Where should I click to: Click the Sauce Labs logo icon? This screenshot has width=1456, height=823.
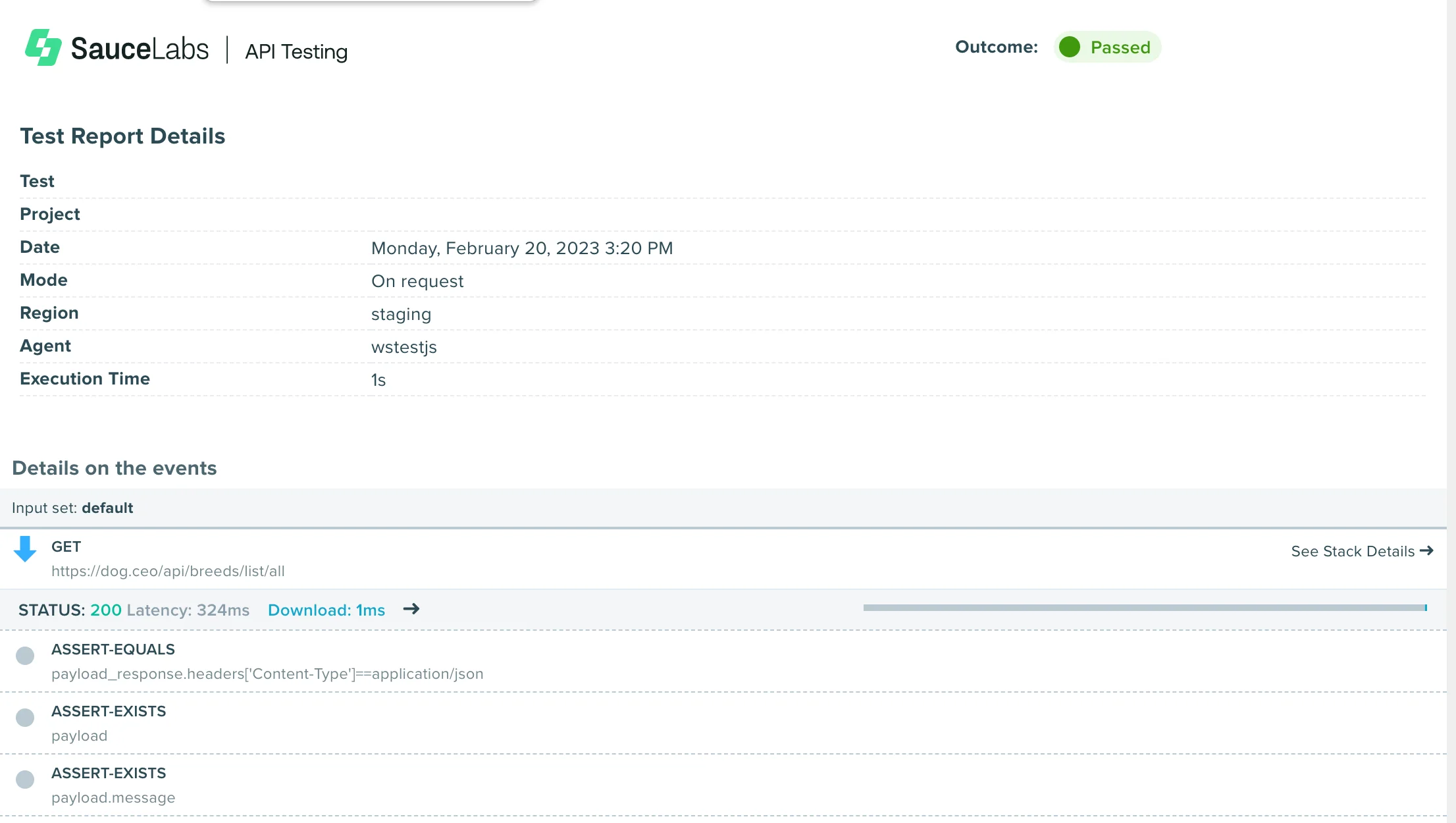(x=43, y=47)
